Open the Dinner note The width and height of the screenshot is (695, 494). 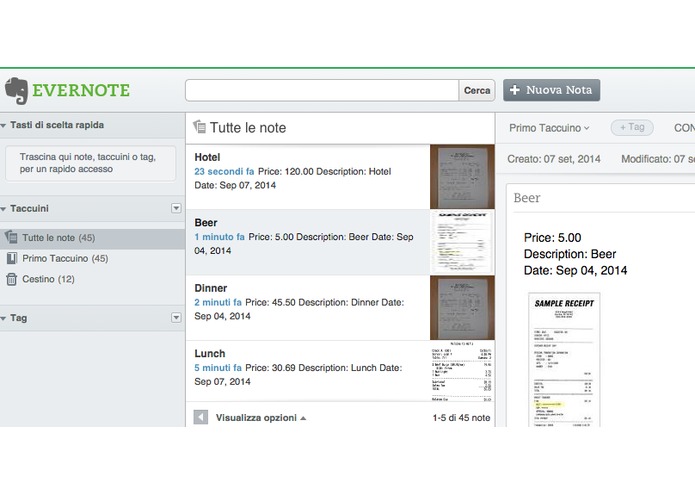pyautogui.click(x=308, y=308)
